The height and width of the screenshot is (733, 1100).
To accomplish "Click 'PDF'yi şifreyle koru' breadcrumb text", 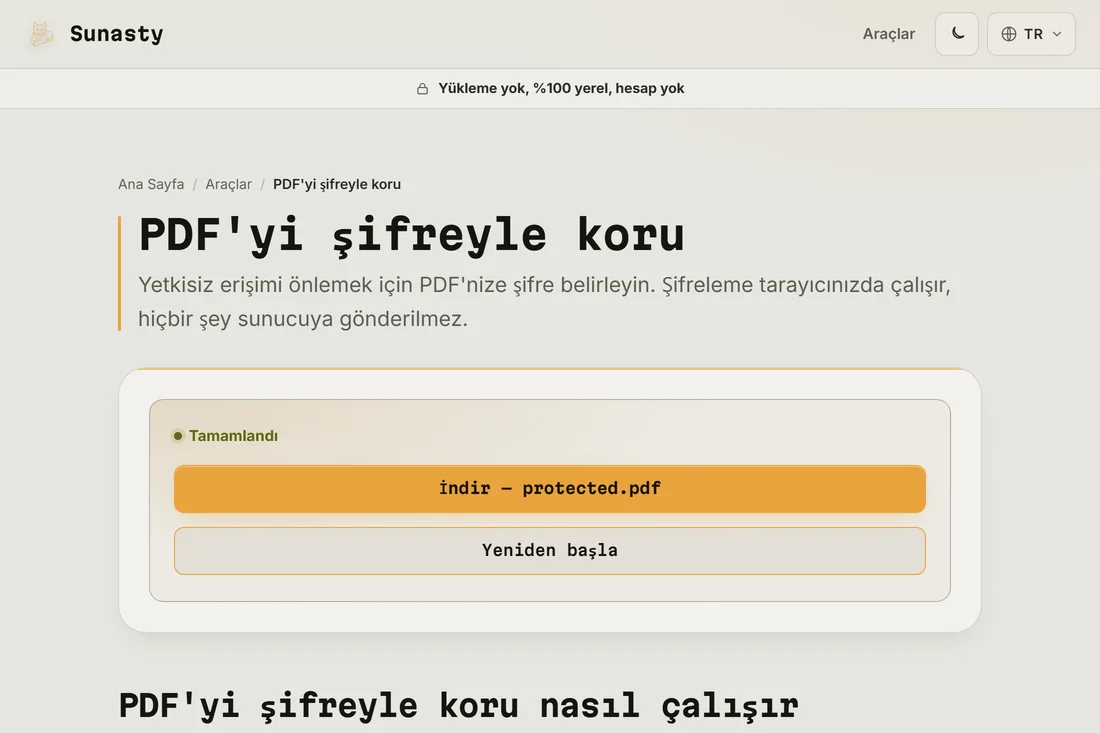I will point(337,184).
